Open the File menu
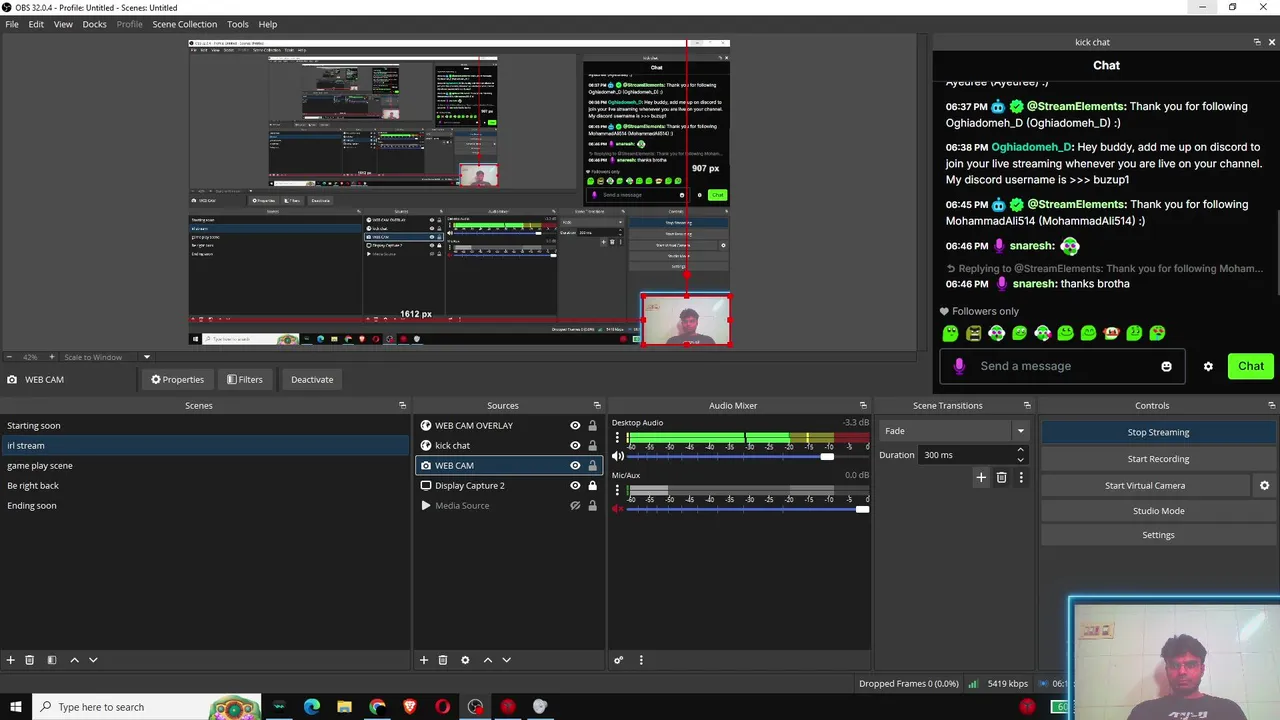Screen dimensions: 1280x720 pyautogui.click(x=12, y=24)
